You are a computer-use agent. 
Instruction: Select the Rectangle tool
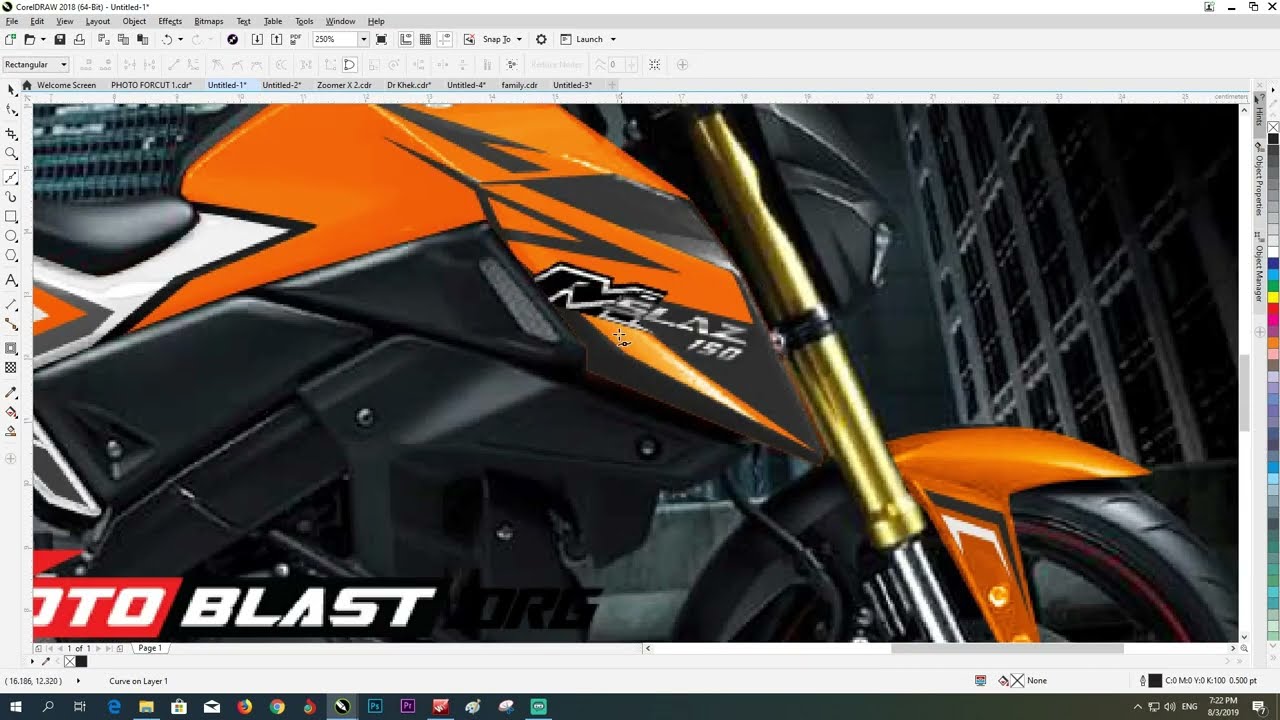pyautogui.click(x=11, y=217)
